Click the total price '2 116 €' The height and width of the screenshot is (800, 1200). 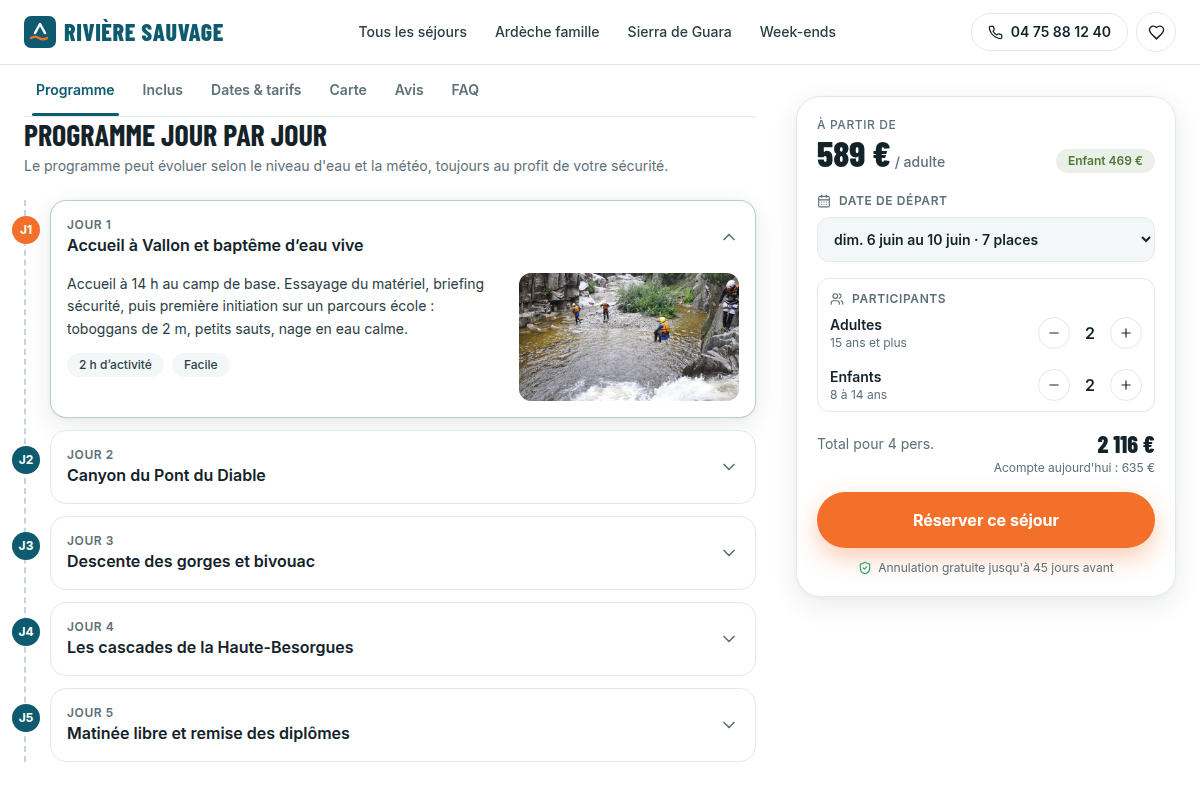point(1126,445)
